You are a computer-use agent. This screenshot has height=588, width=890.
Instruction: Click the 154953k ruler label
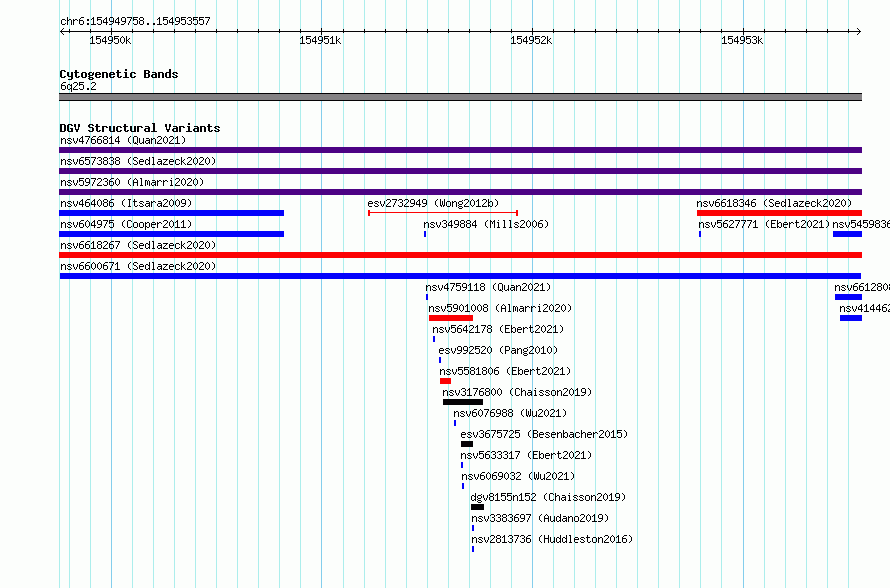point(742,40)
